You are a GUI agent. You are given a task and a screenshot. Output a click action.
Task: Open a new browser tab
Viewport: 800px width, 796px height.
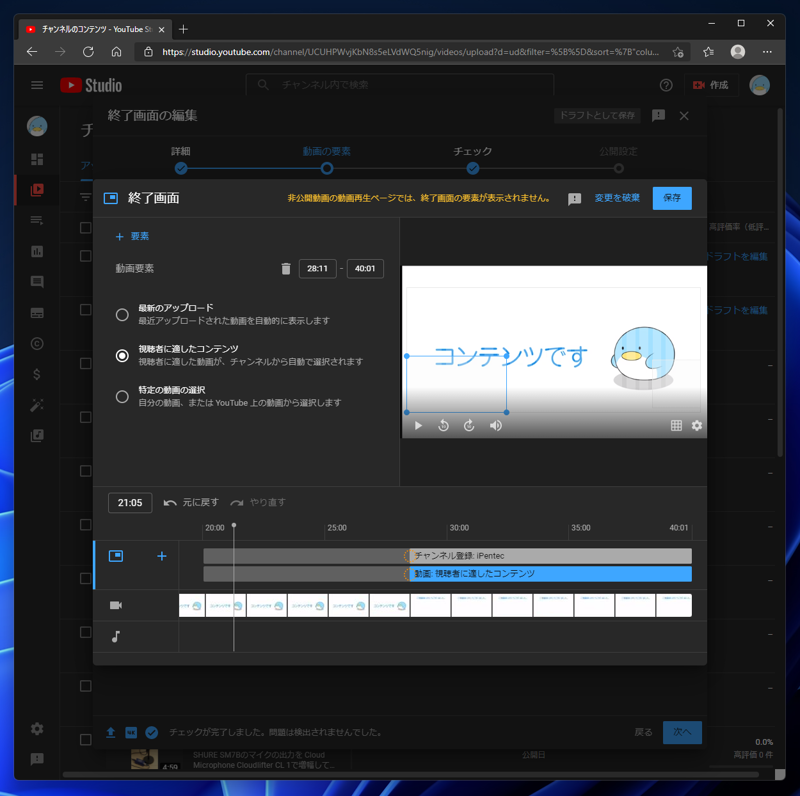183,29
